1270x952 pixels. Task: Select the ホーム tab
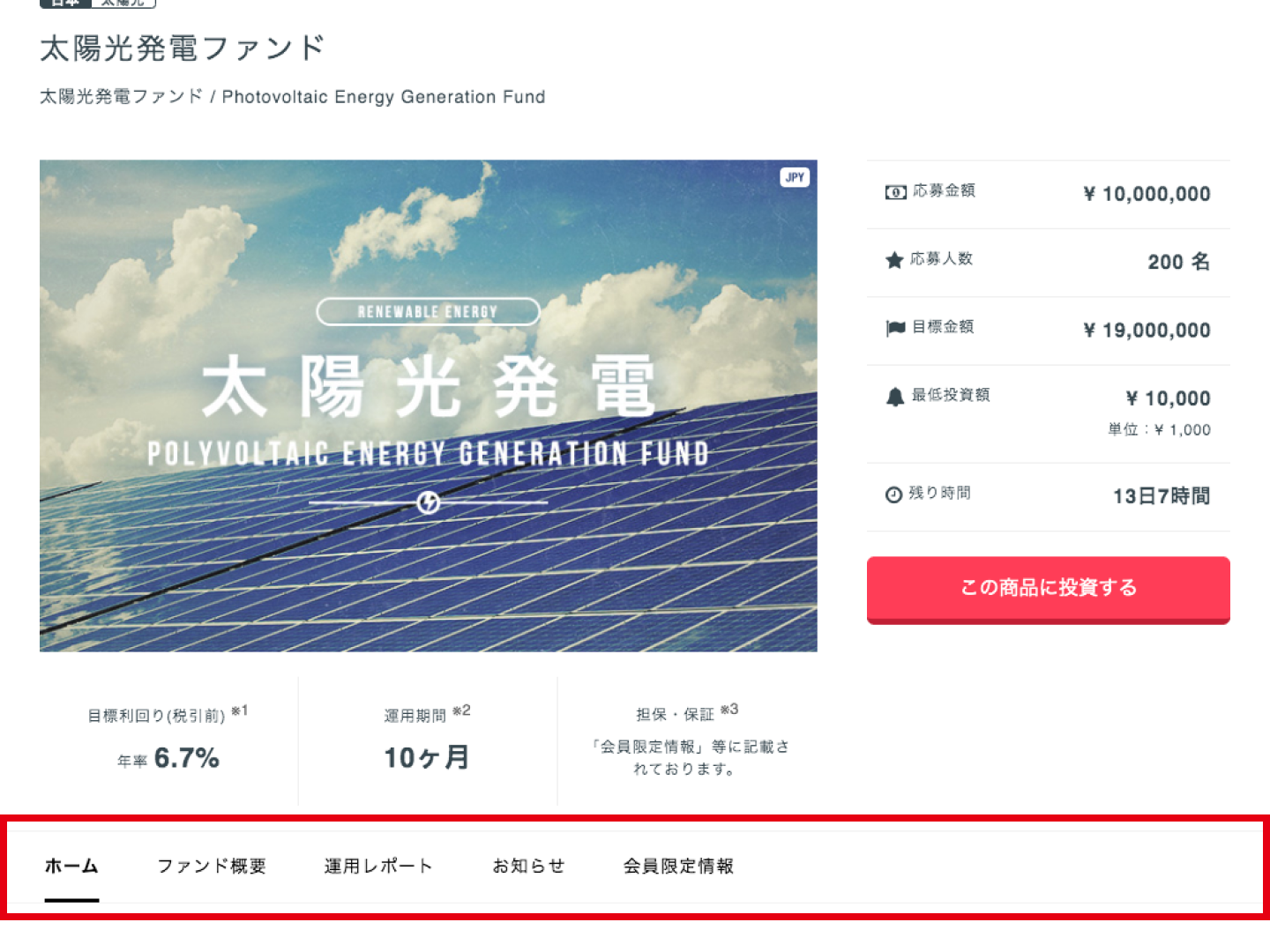pos(71,866)
